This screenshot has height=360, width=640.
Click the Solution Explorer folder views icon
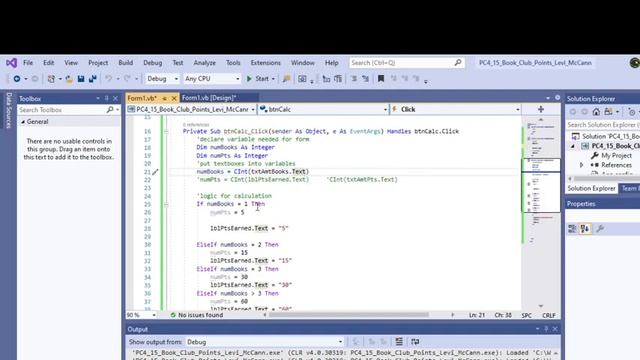[x=609, y=112]
